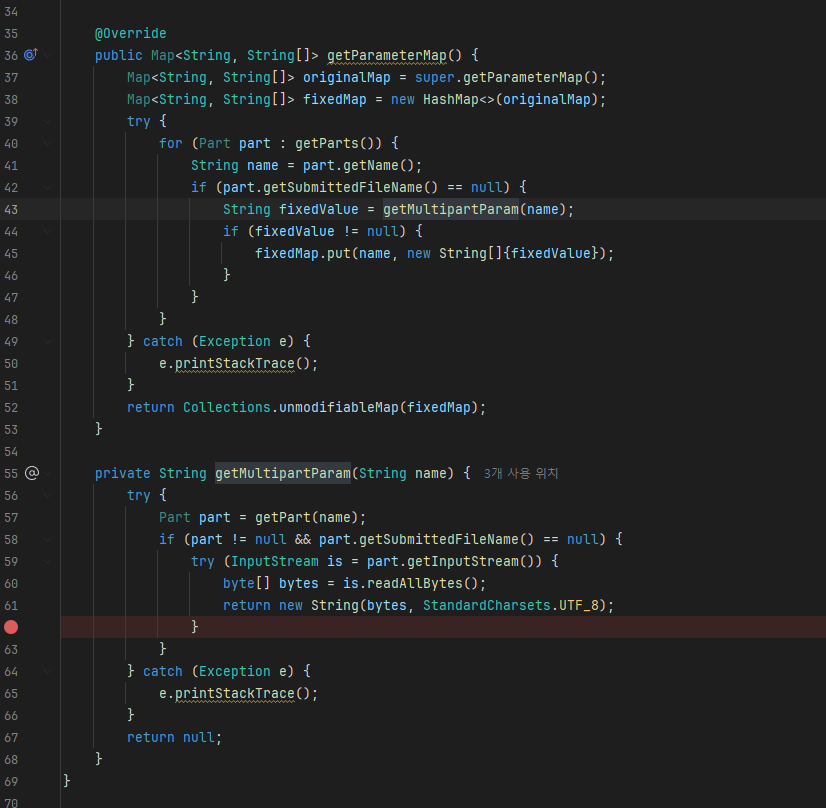Viewport: 826px width, 808px height.
Task: Click part.getName() on line 41
Action: click(359, 165)
